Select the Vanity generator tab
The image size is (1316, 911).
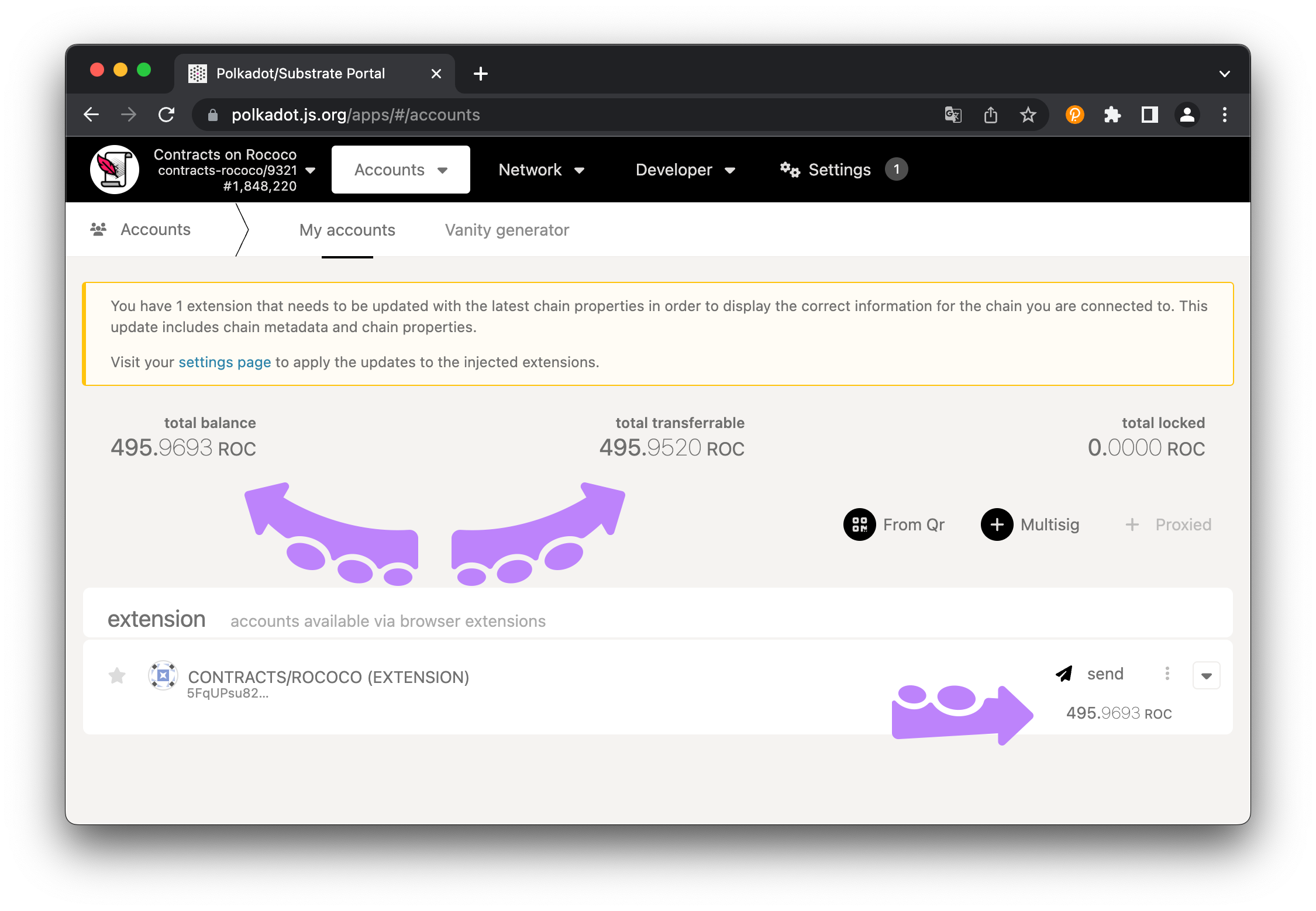507,230
